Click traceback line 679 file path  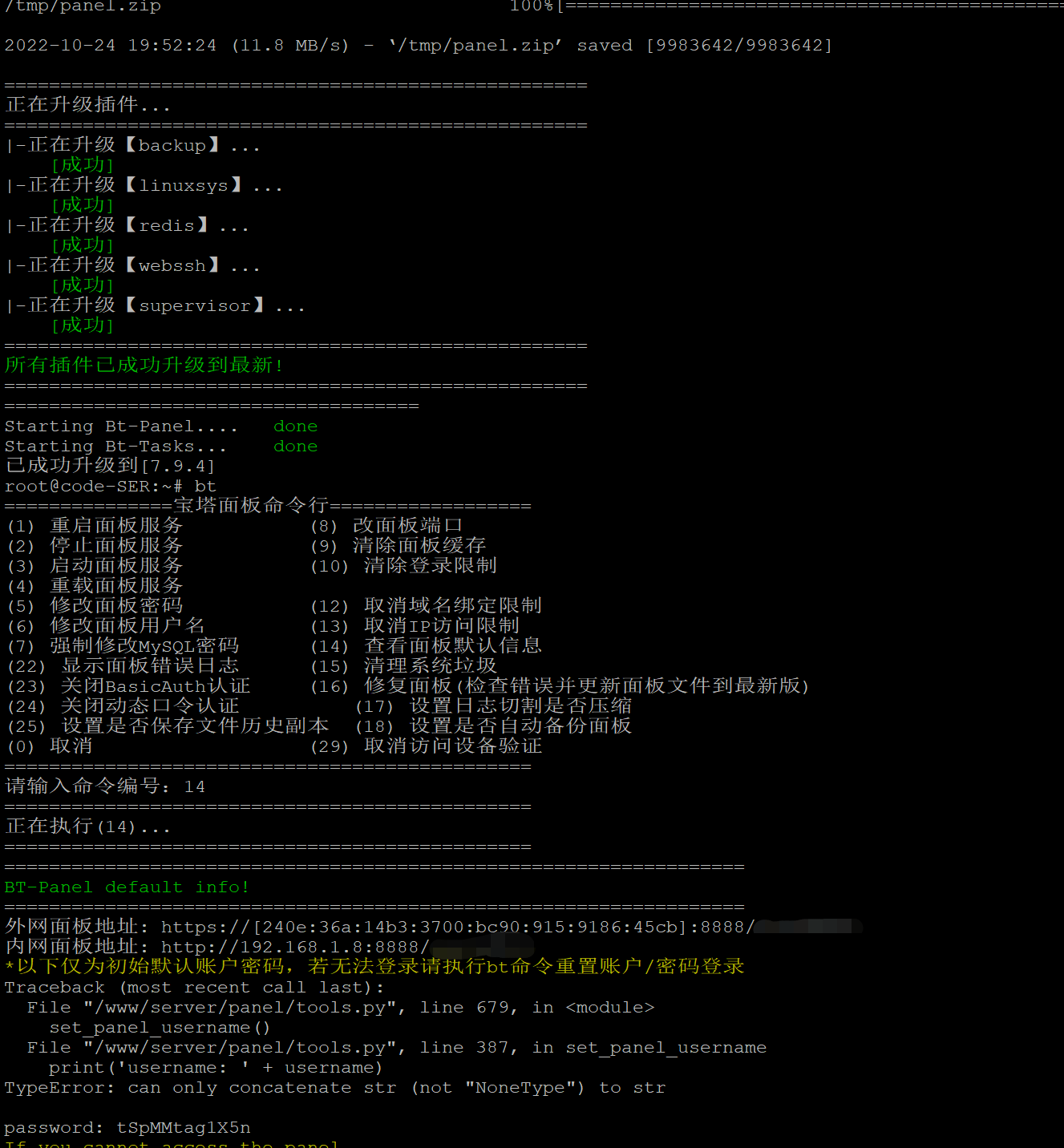[x=341, y=1008]
